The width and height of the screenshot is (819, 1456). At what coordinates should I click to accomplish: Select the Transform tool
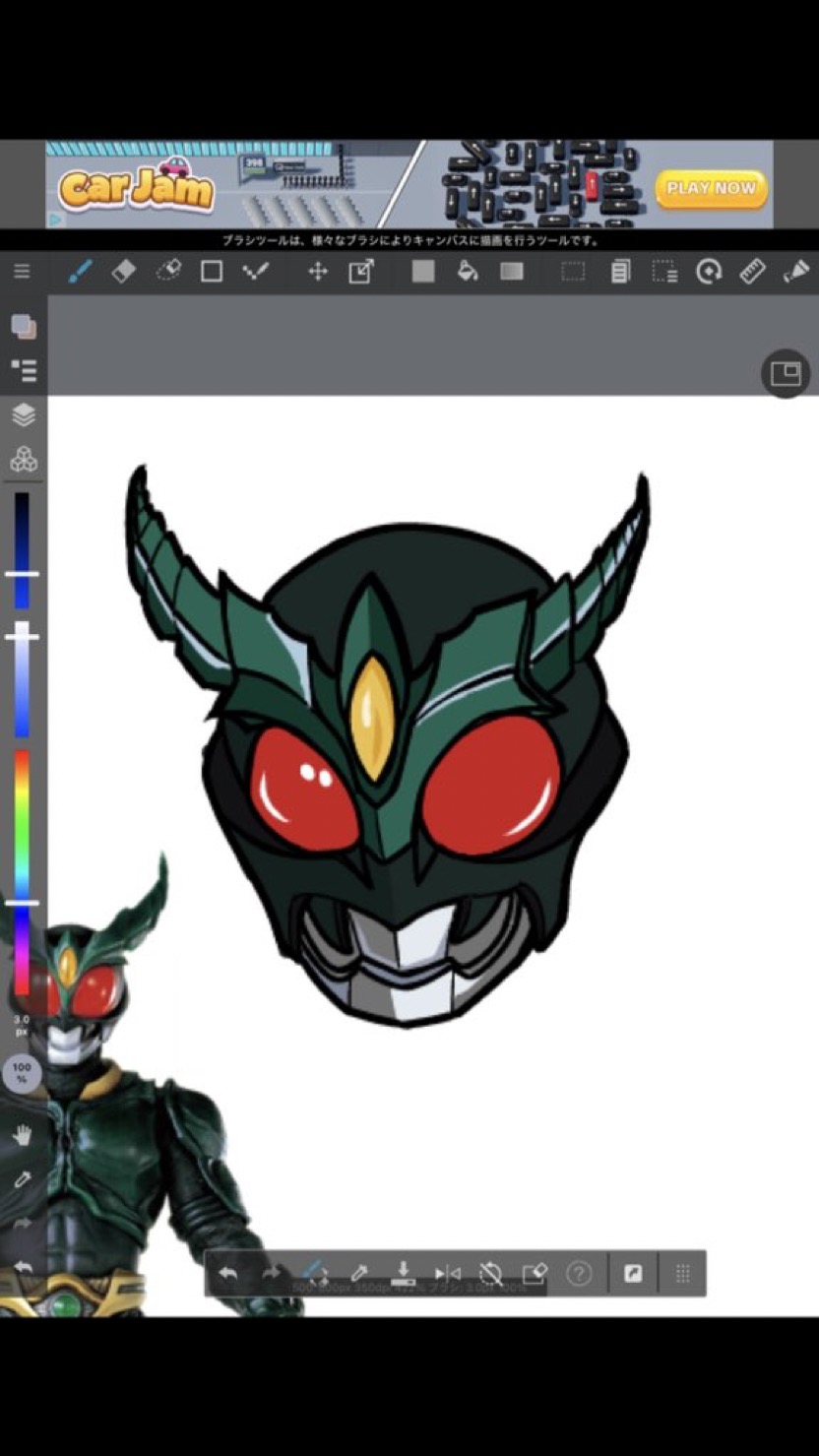(361, 272)
